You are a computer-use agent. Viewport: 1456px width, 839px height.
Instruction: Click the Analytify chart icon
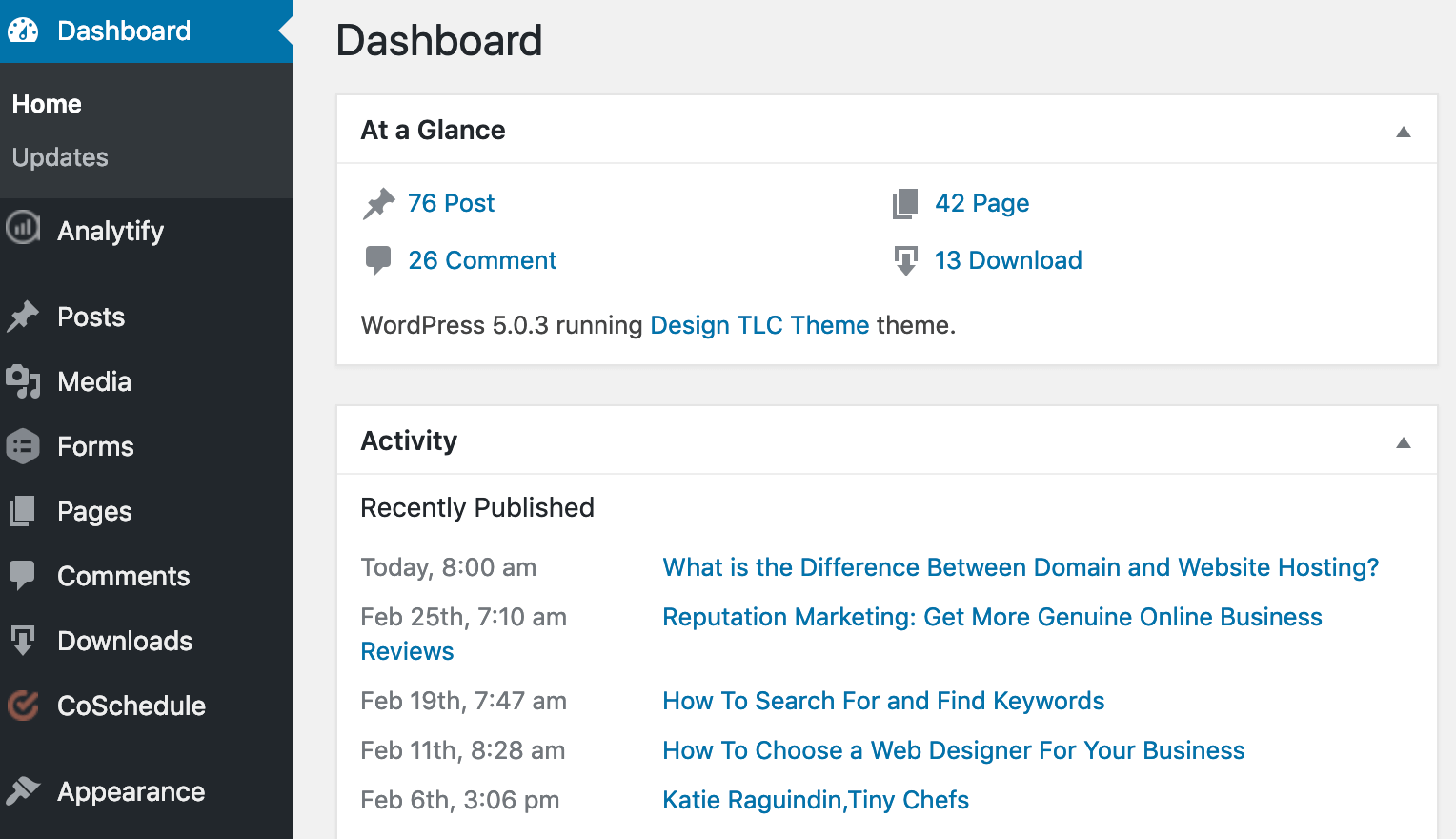point(24,230)
